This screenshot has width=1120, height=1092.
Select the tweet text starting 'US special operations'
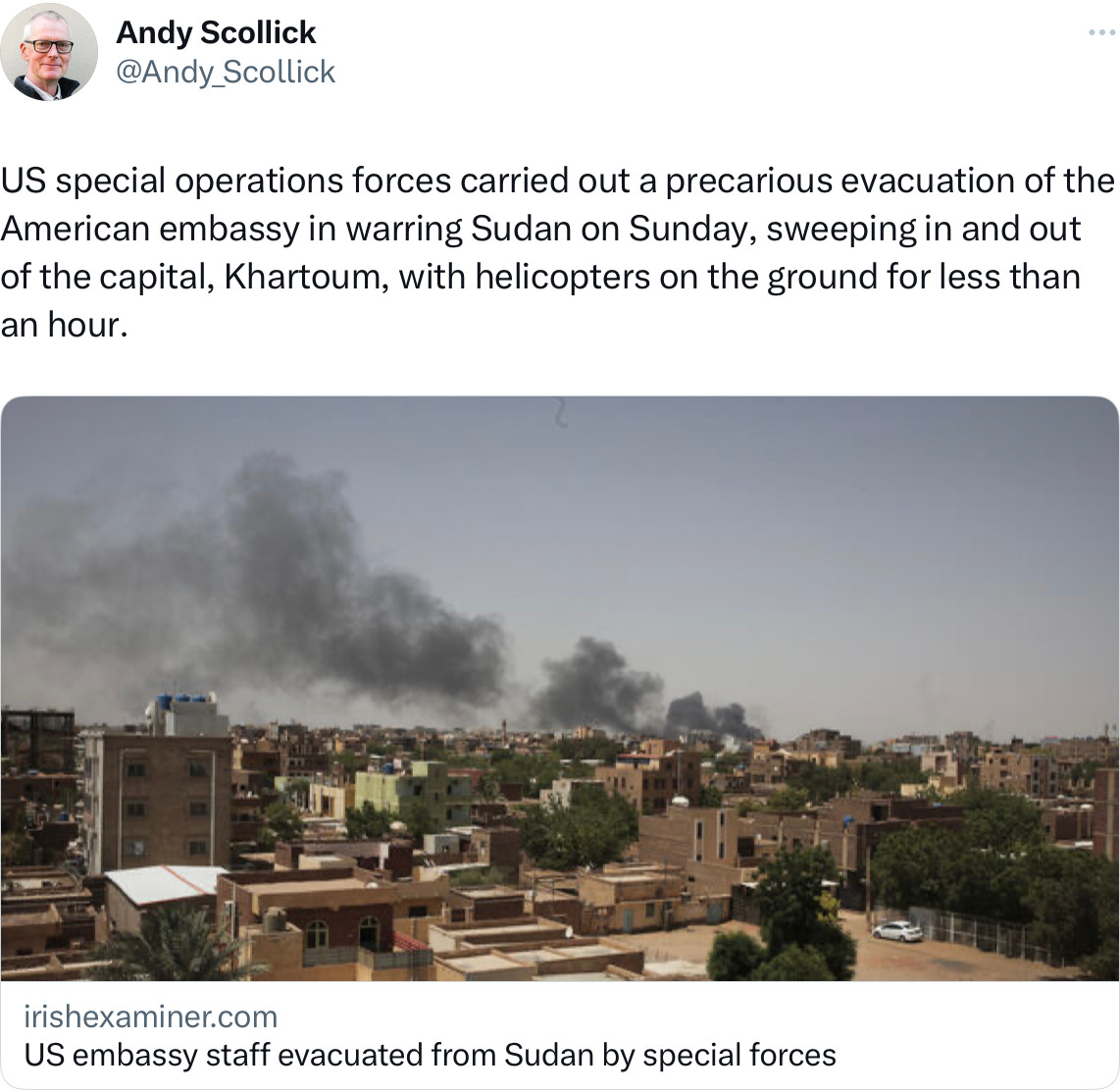557,252
